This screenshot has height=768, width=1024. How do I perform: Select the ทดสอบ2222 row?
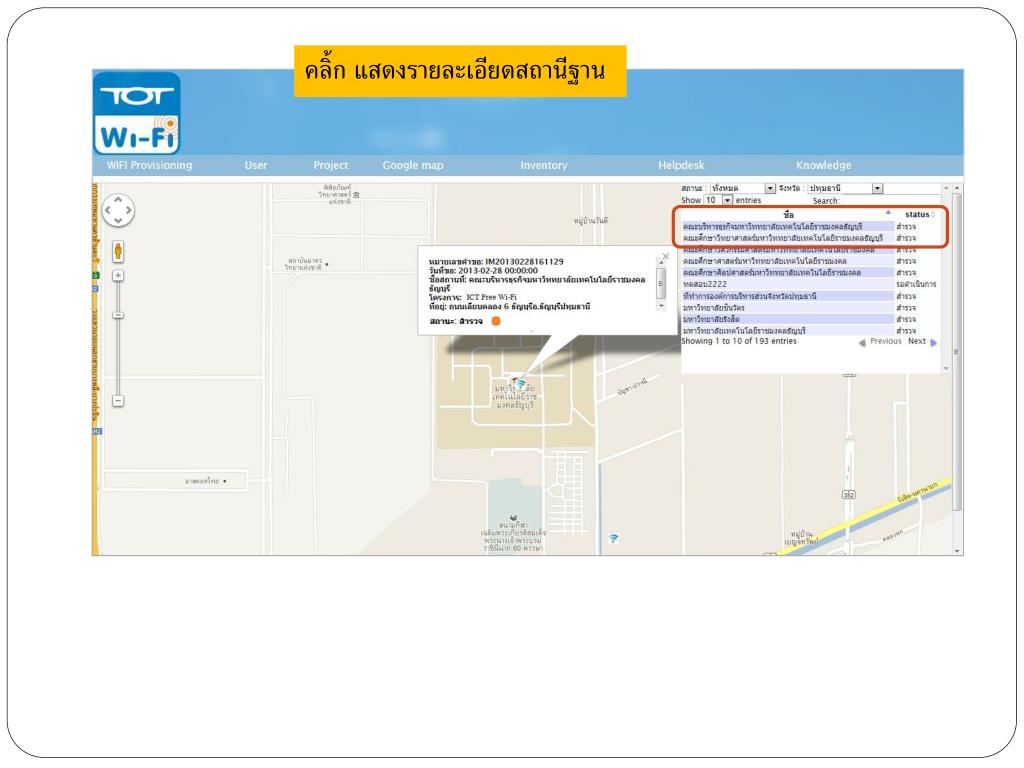coord(810,284)
